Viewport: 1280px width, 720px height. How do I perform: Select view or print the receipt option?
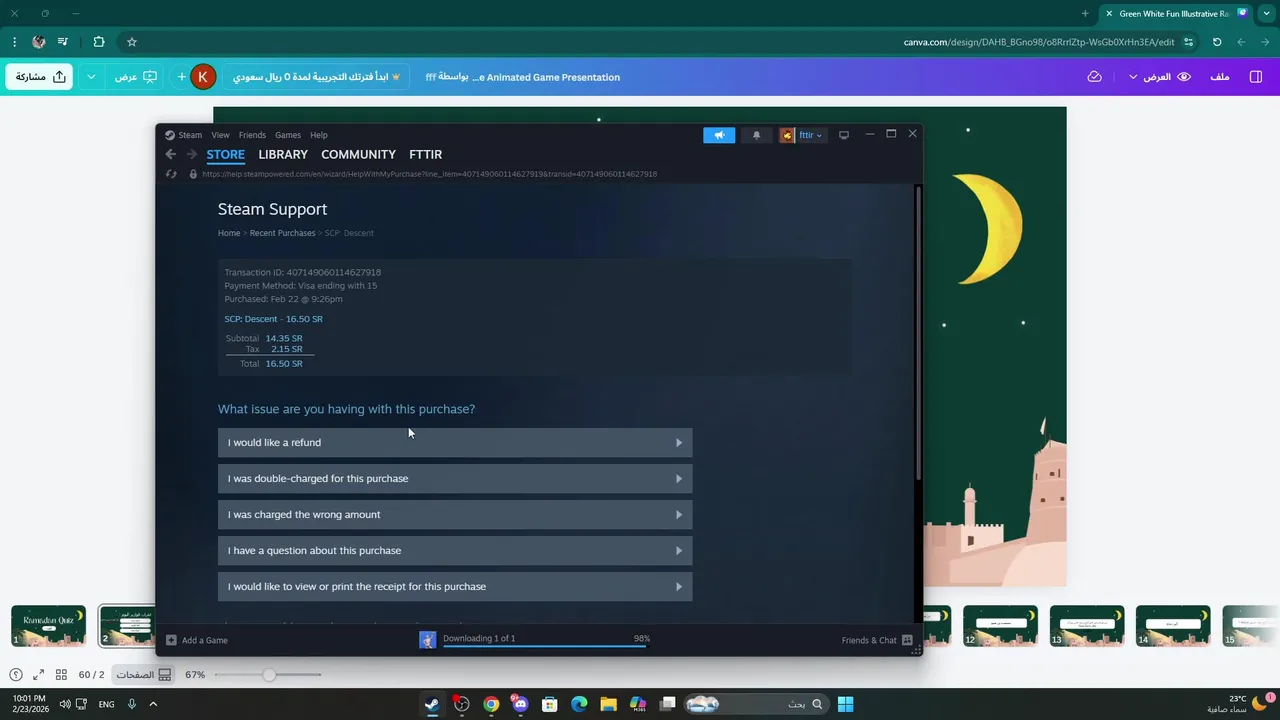[x=455, y=587]
